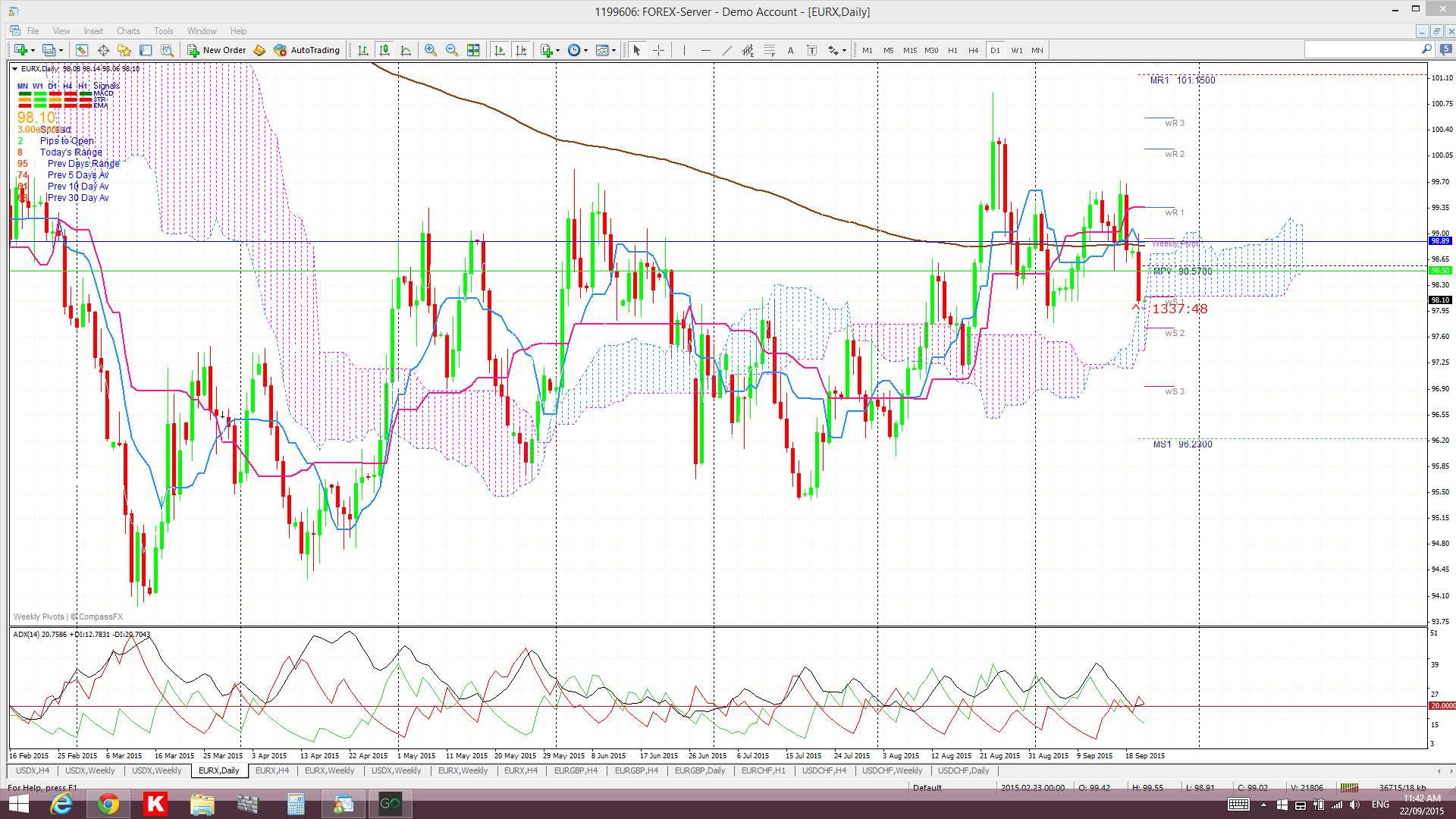Switch chart to Line Chart

406,50
